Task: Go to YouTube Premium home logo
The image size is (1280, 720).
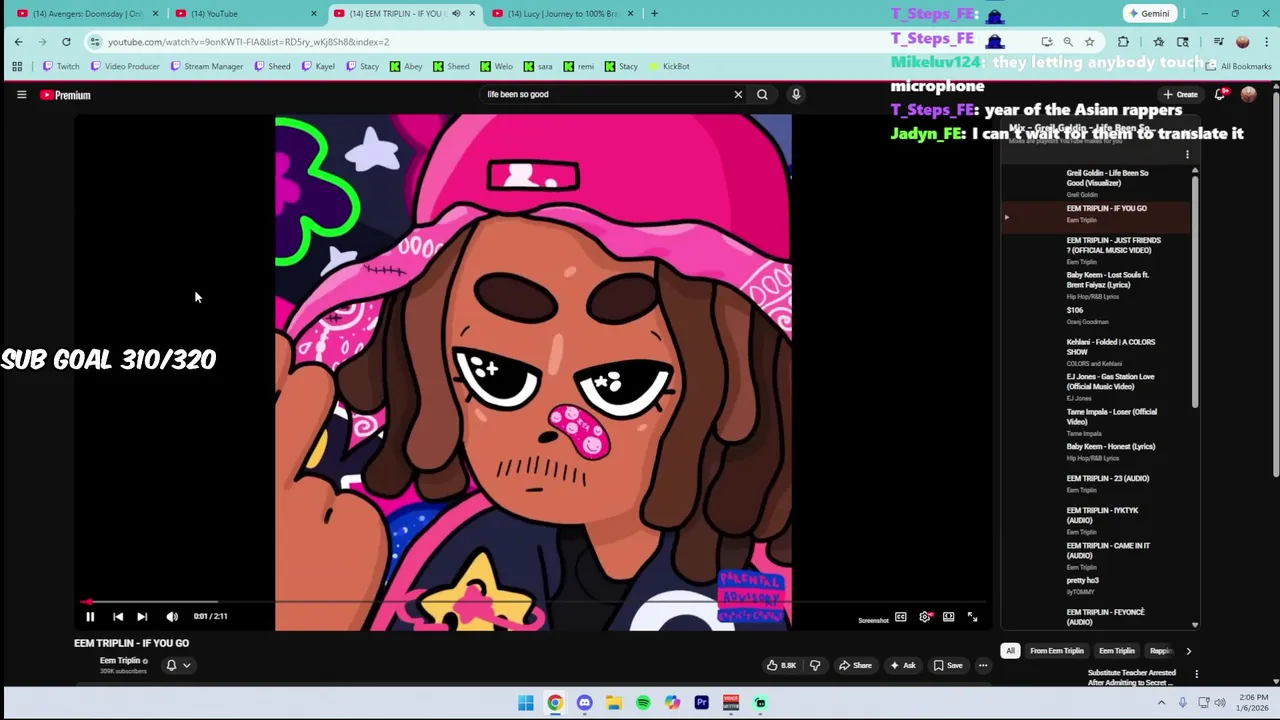Action: pos(65,95)
